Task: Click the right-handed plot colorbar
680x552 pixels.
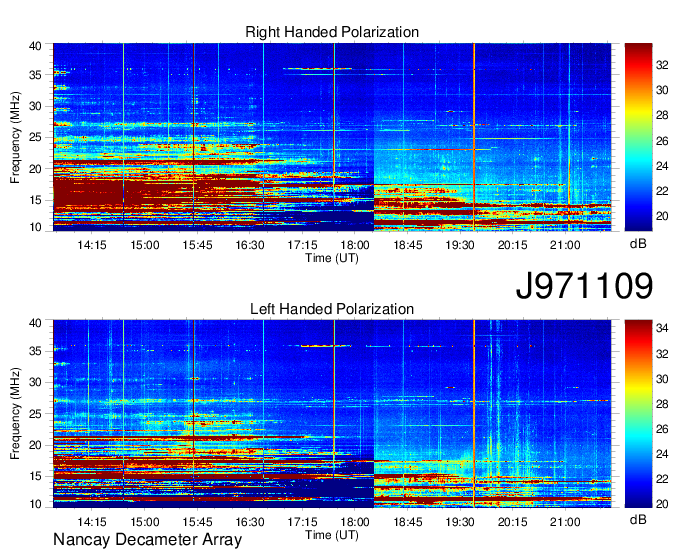Action: [638, 137]
